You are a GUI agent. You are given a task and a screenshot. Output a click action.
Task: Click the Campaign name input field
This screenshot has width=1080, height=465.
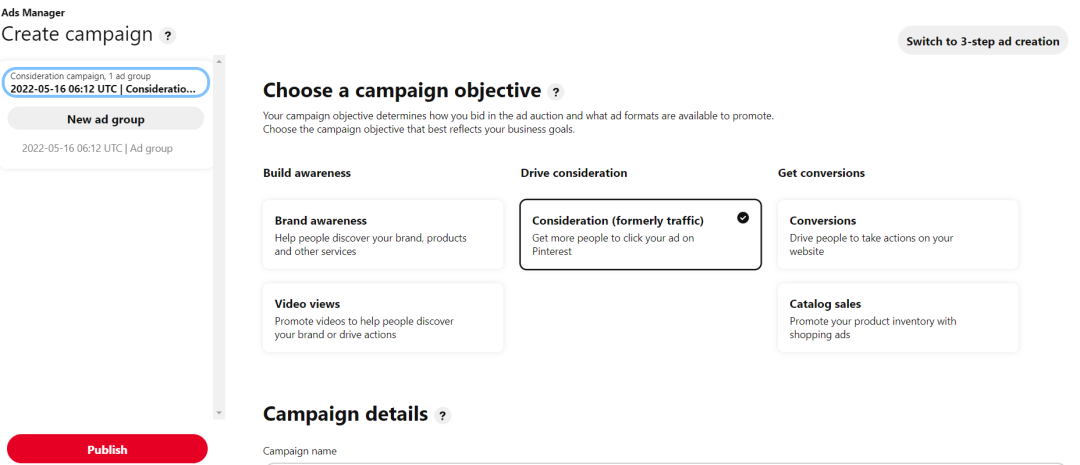[665, 463]
